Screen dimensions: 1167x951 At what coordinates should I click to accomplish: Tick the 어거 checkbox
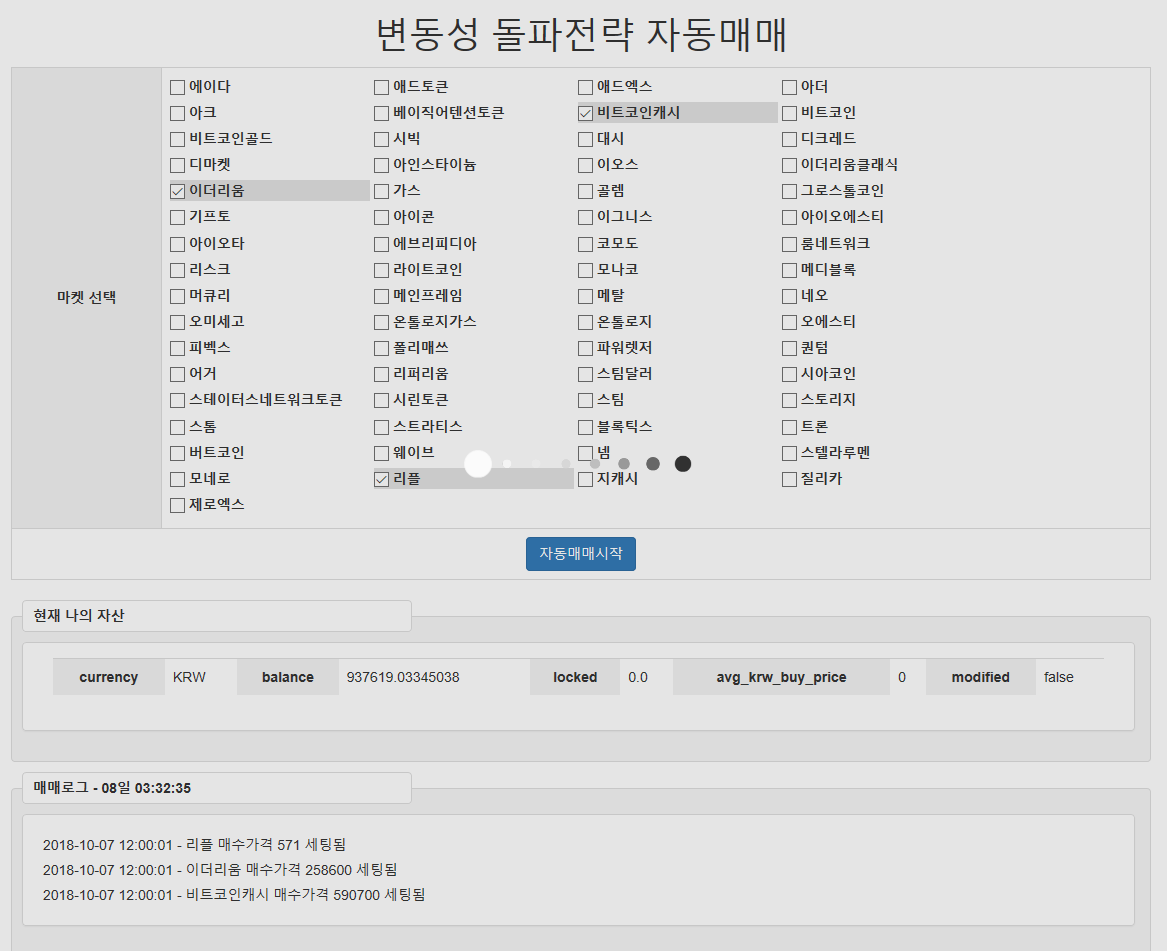point(177,374)
